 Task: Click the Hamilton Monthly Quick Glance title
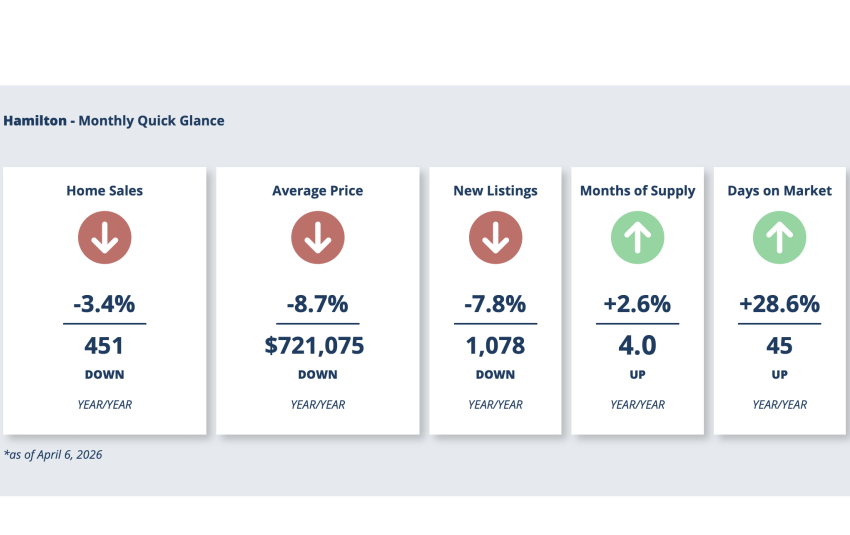point(113,121)
